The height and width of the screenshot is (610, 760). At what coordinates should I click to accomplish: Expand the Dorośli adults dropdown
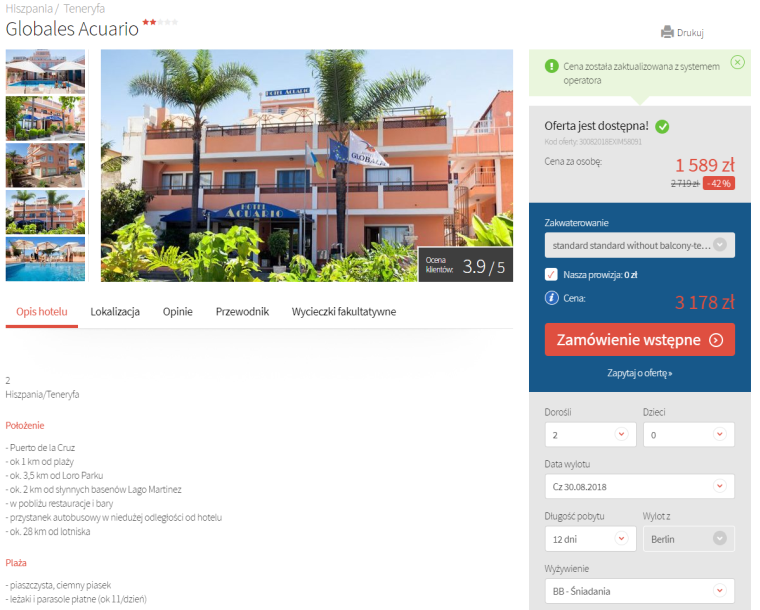click(590, 435)
